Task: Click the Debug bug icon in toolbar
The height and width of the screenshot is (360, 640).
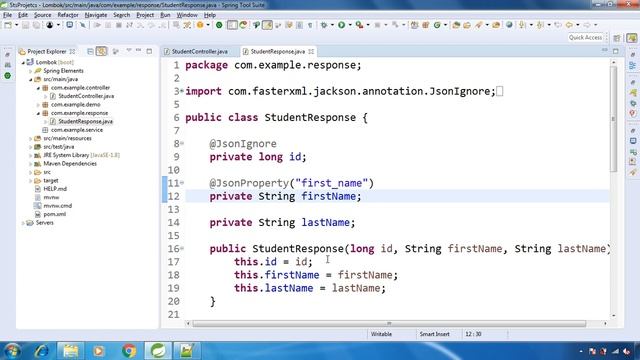Action: tap(324, 25)
